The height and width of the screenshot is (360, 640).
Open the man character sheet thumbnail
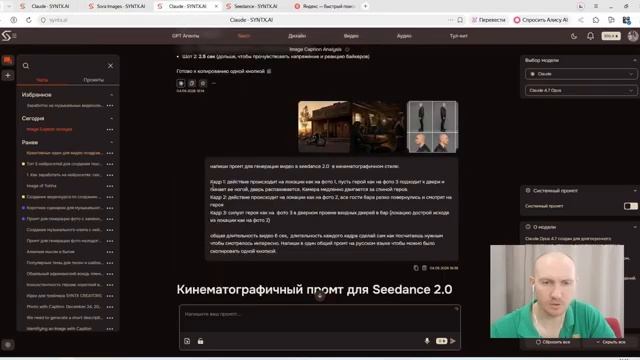pyautogui.click(x=433, y=127)
